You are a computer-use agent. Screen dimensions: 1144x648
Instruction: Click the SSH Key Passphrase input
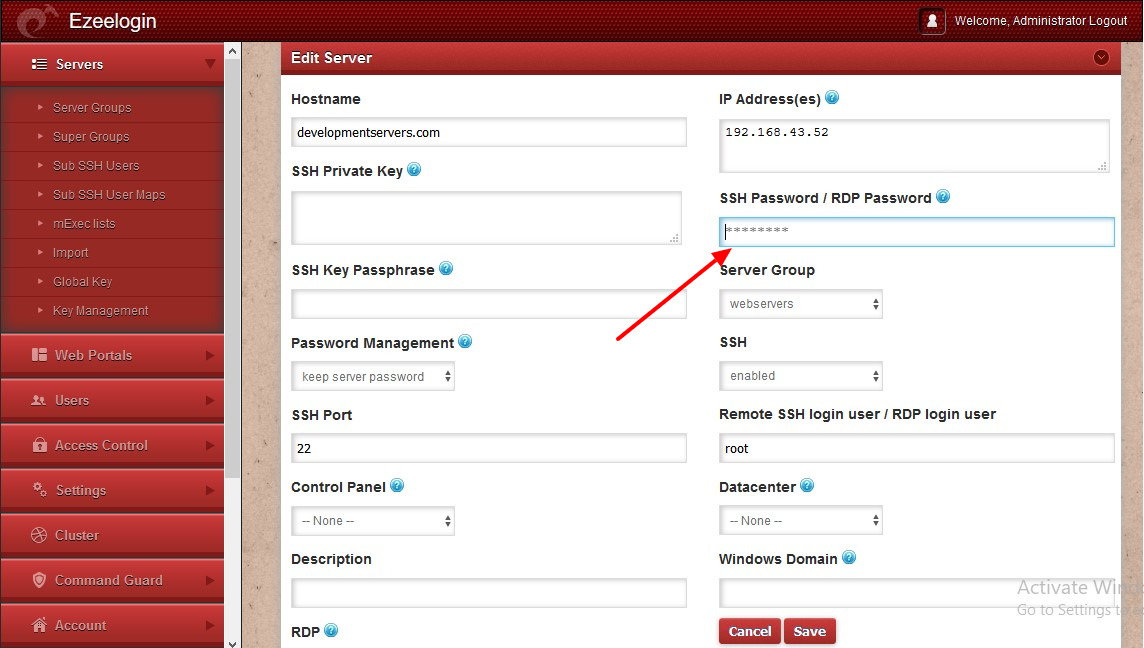[x=489, y=304]
